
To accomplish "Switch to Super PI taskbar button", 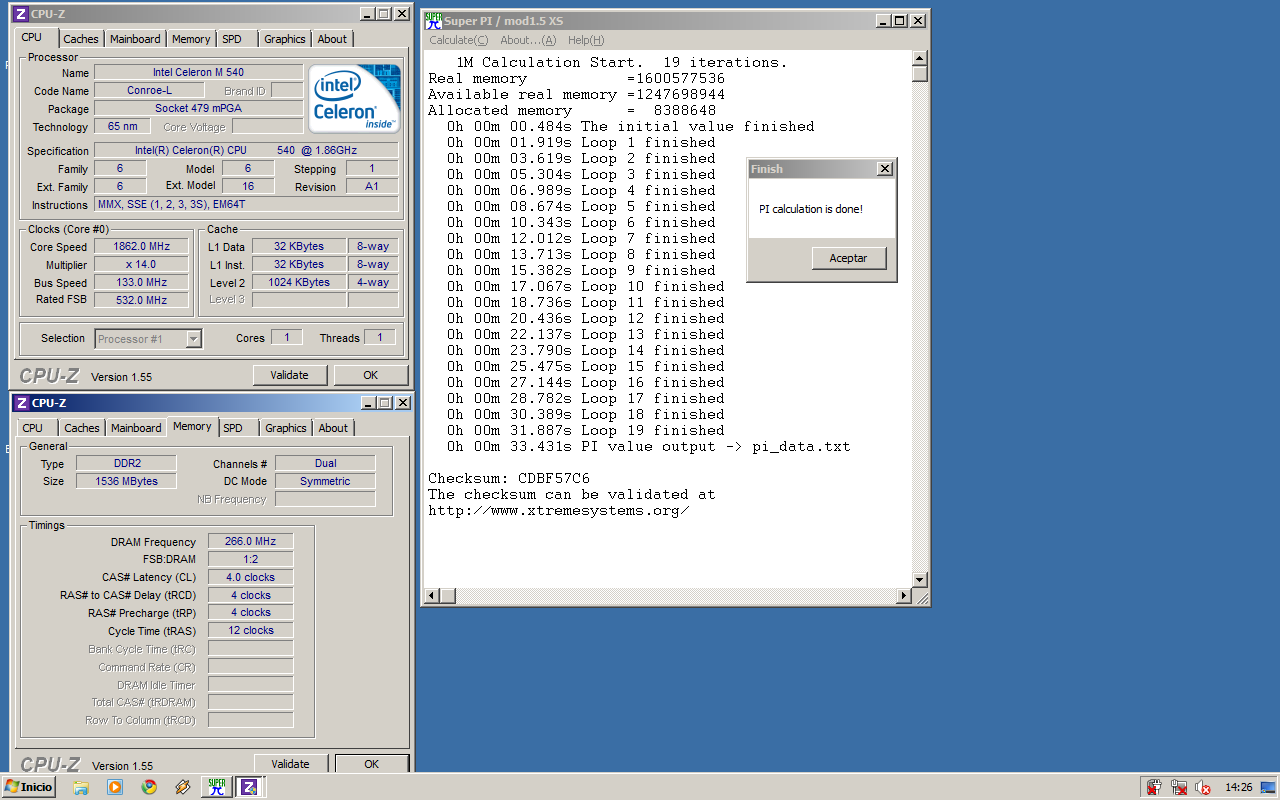I will (216, 787).
